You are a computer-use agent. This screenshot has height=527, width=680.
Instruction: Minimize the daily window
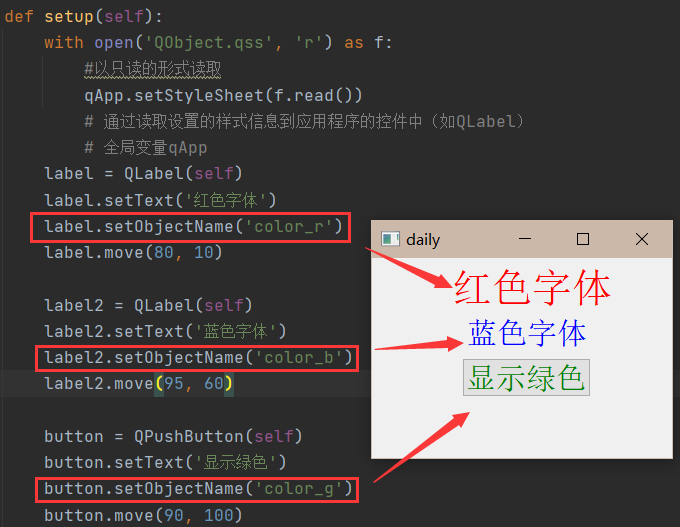tap(525, 239)
